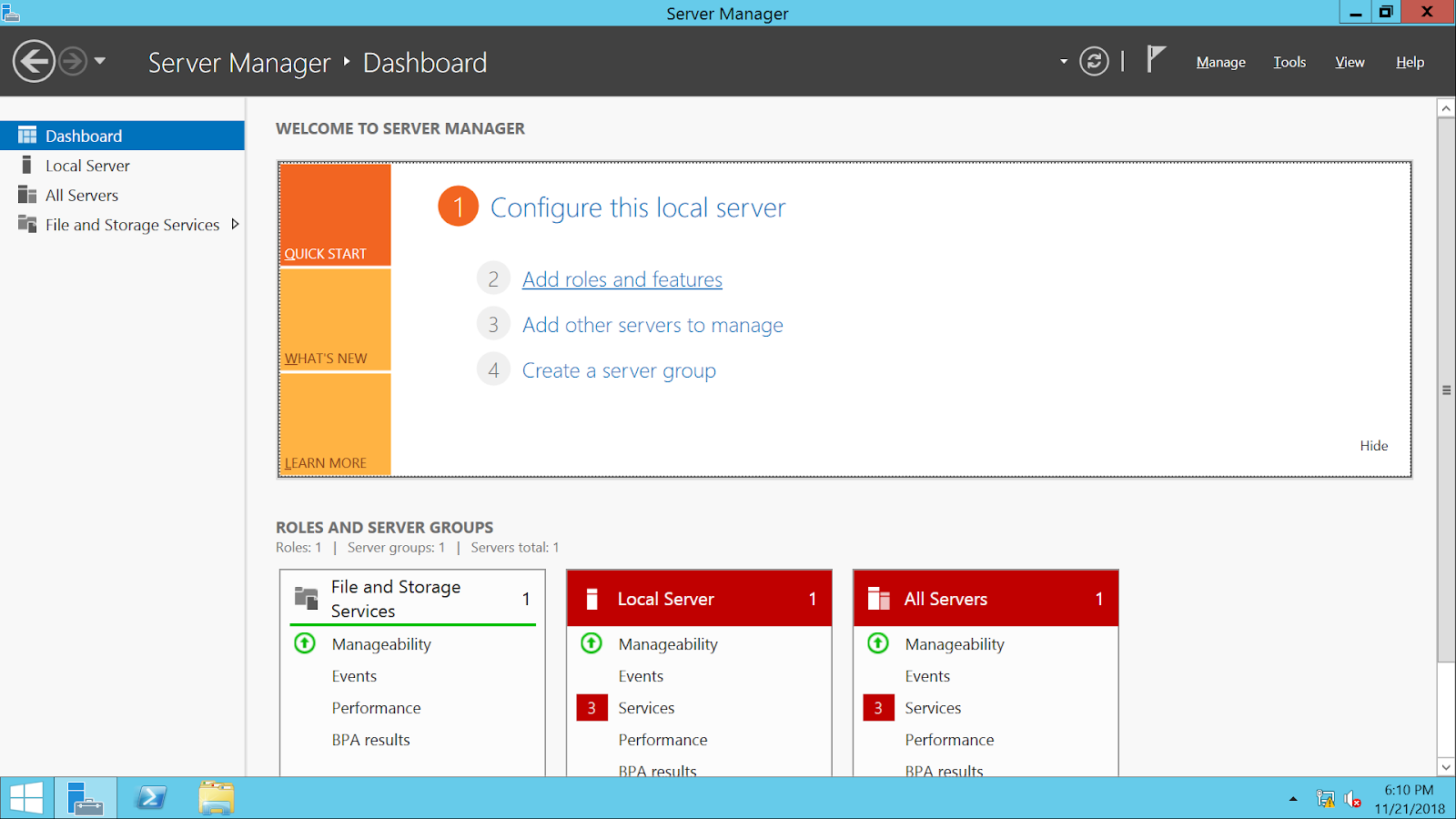Click the File and Storage Services tile icon
Image resolution: width=1456 pixels, height=819 pixels.
pos(307,598)
